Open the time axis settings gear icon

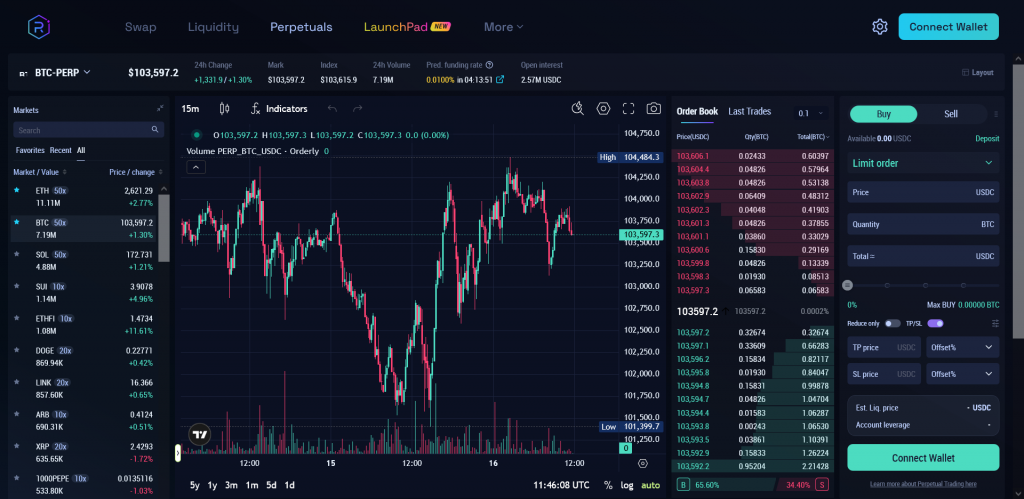pos(643,463)
